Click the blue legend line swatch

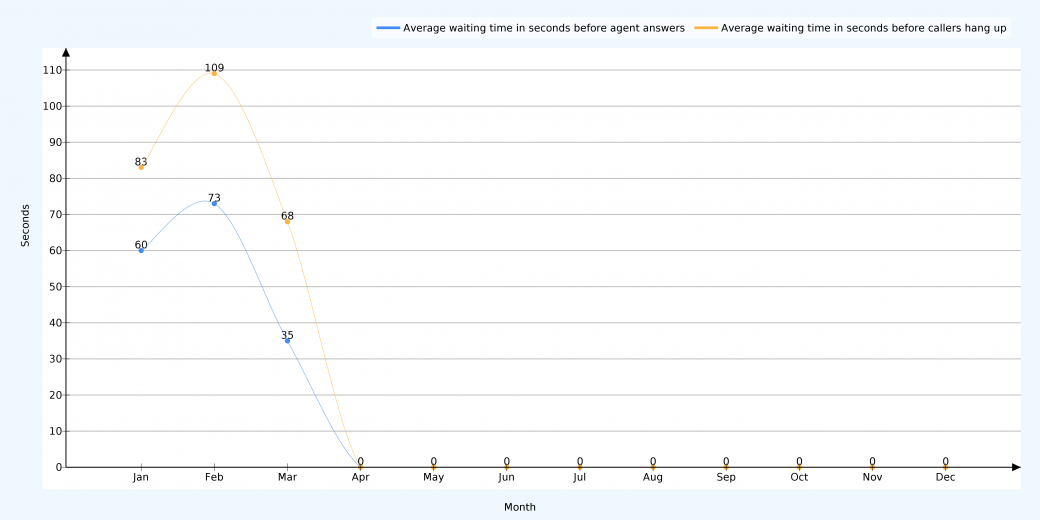point(388,28)
